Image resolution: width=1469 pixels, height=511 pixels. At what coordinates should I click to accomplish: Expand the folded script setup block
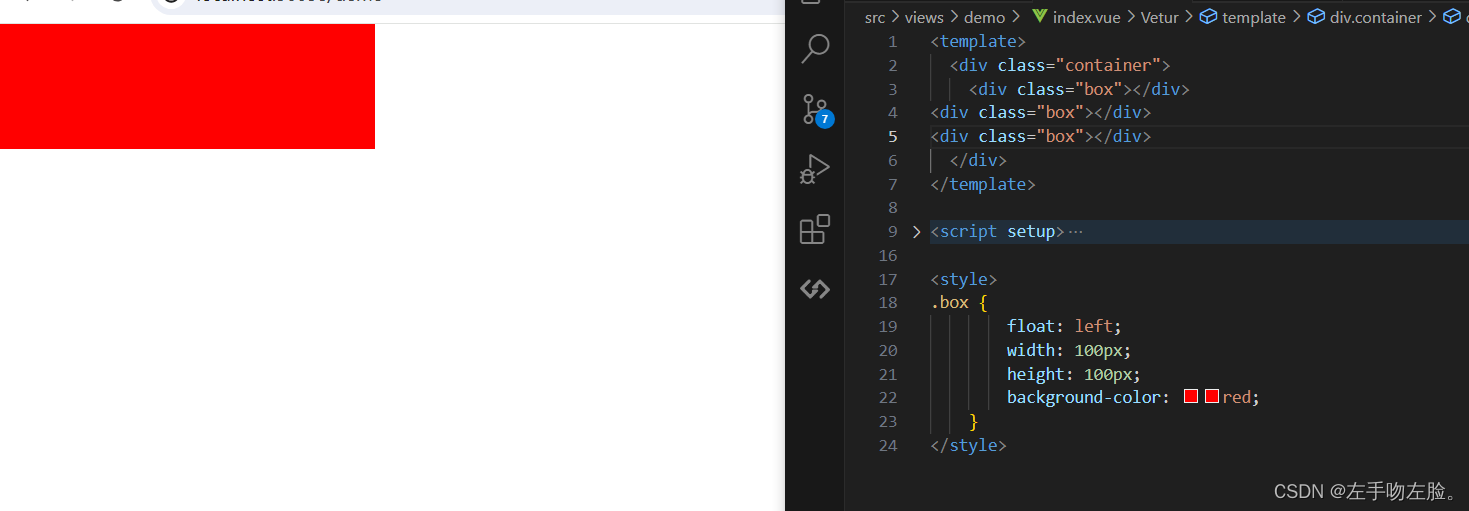tap(917, 232)
